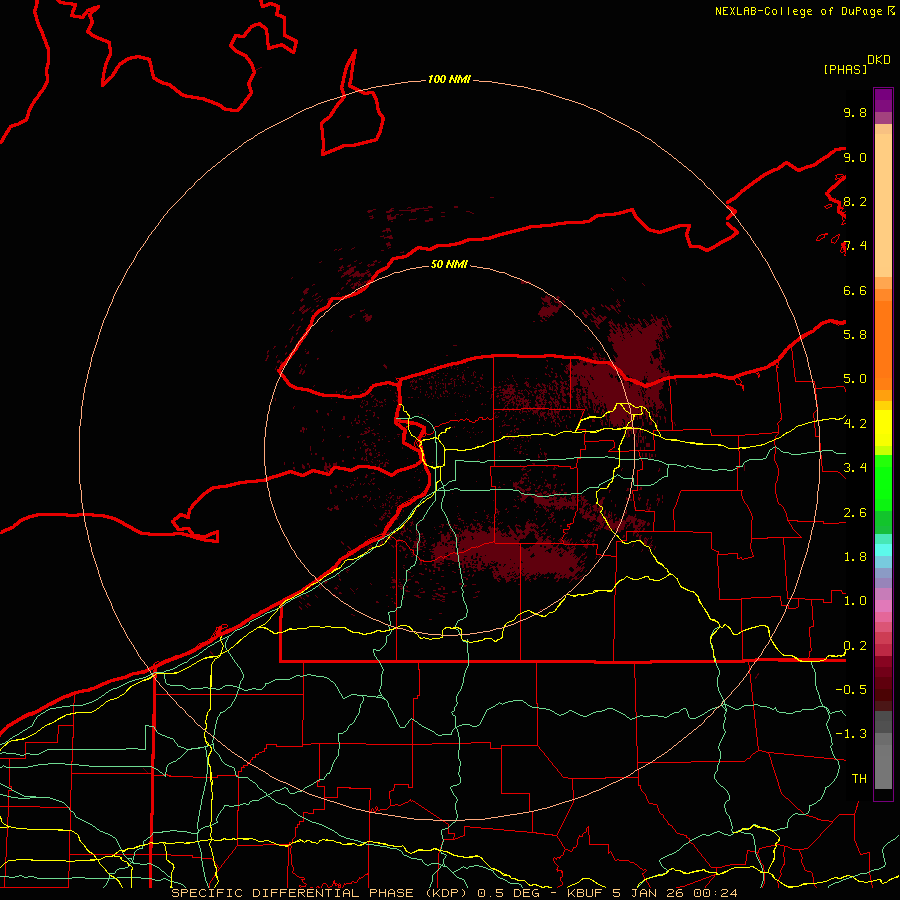This screenshot has width=900, height=900.
Task: Click the 3.4 legend value
Action: click(x=855, y=467)
